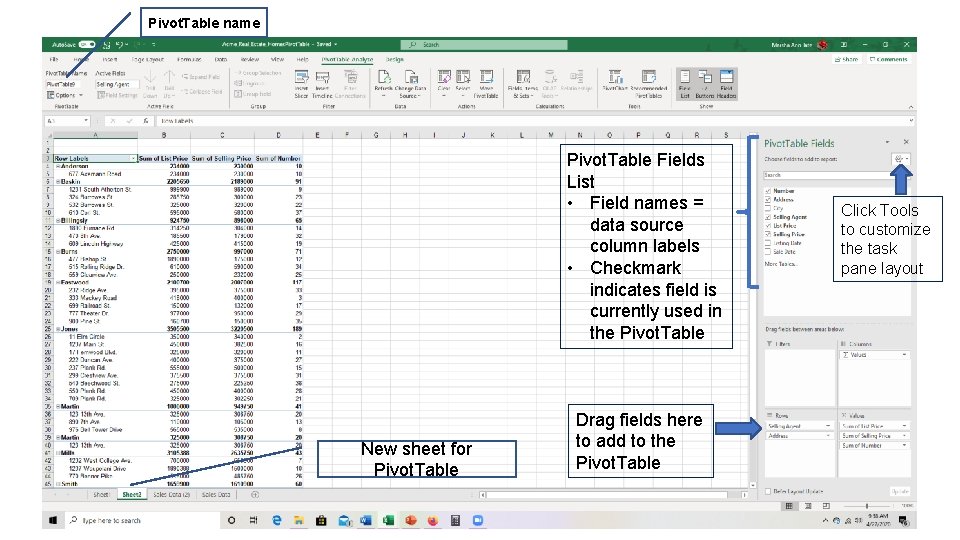The image size is (960, 540).
Task: Open the PivotTable Options dropdown
Action: 65,96
